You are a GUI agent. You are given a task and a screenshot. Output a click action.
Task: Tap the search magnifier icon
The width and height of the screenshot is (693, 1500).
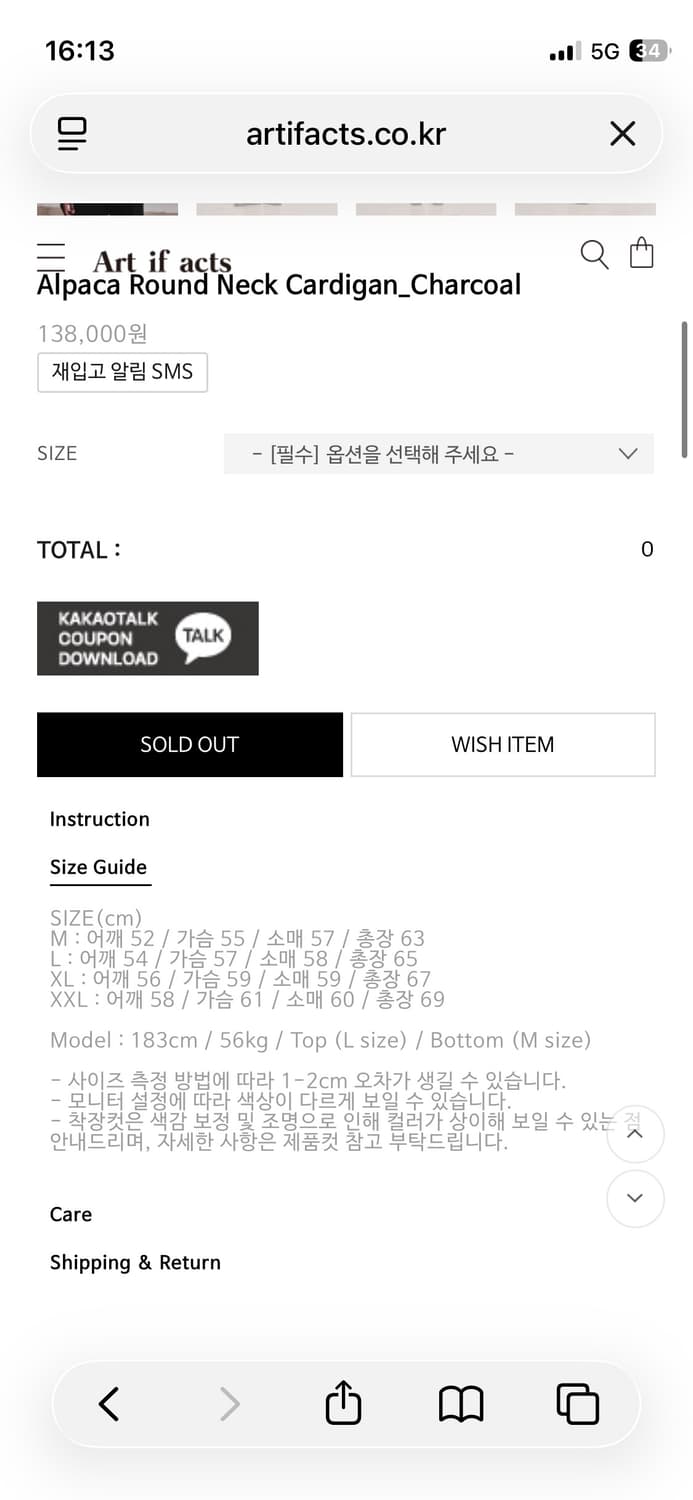(x=594, y=255)
